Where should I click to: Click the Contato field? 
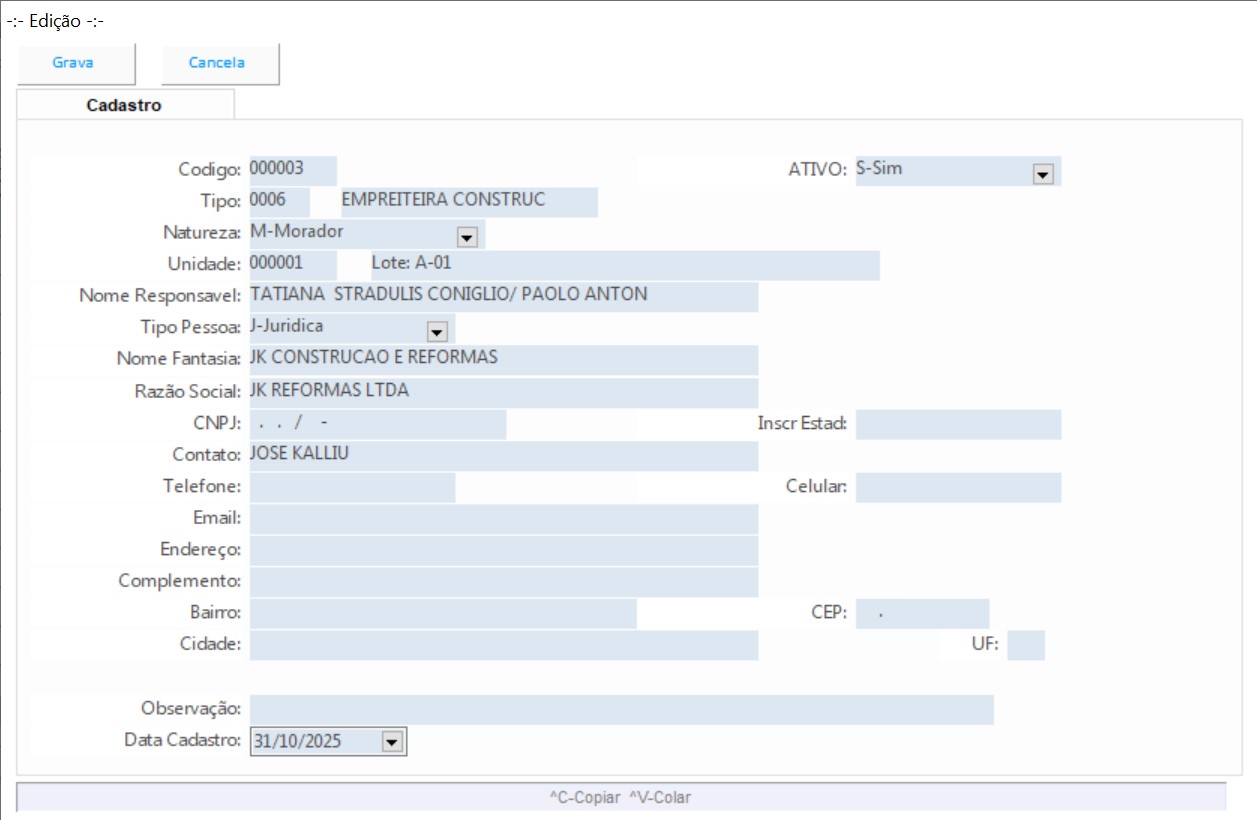point(502,455)
